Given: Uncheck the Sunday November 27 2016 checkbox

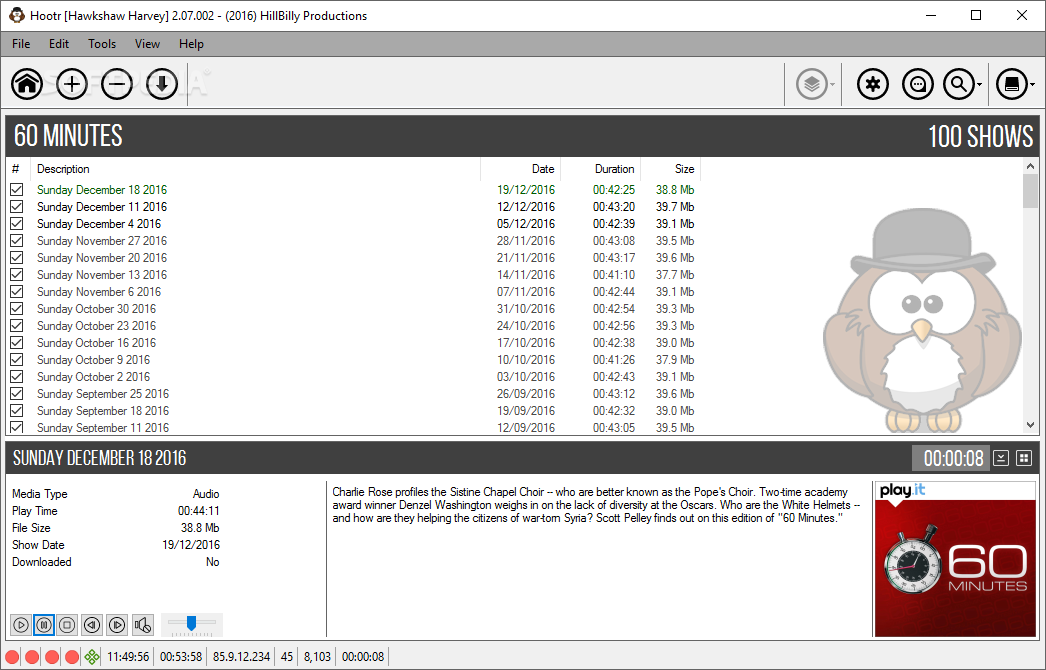Looking at the screenshot, I should point(17,241).
